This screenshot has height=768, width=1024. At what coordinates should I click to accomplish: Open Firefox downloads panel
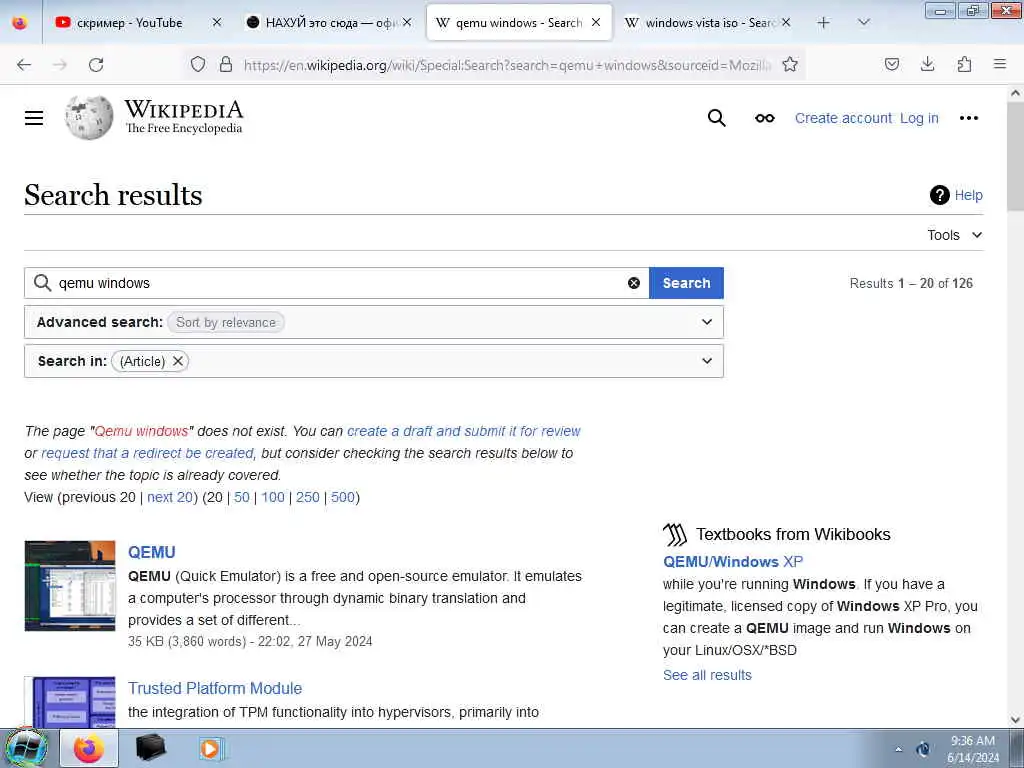click(927, 64)
